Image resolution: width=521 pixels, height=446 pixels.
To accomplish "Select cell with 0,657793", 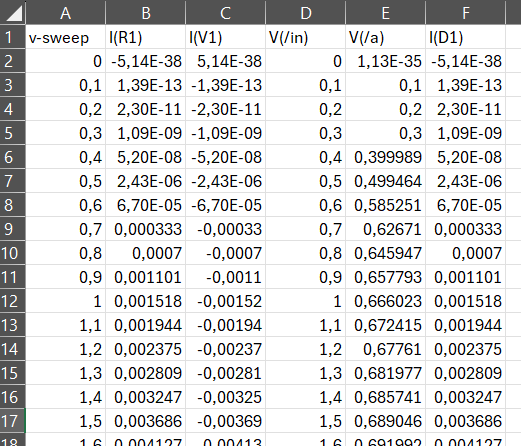I will (386, 277).
